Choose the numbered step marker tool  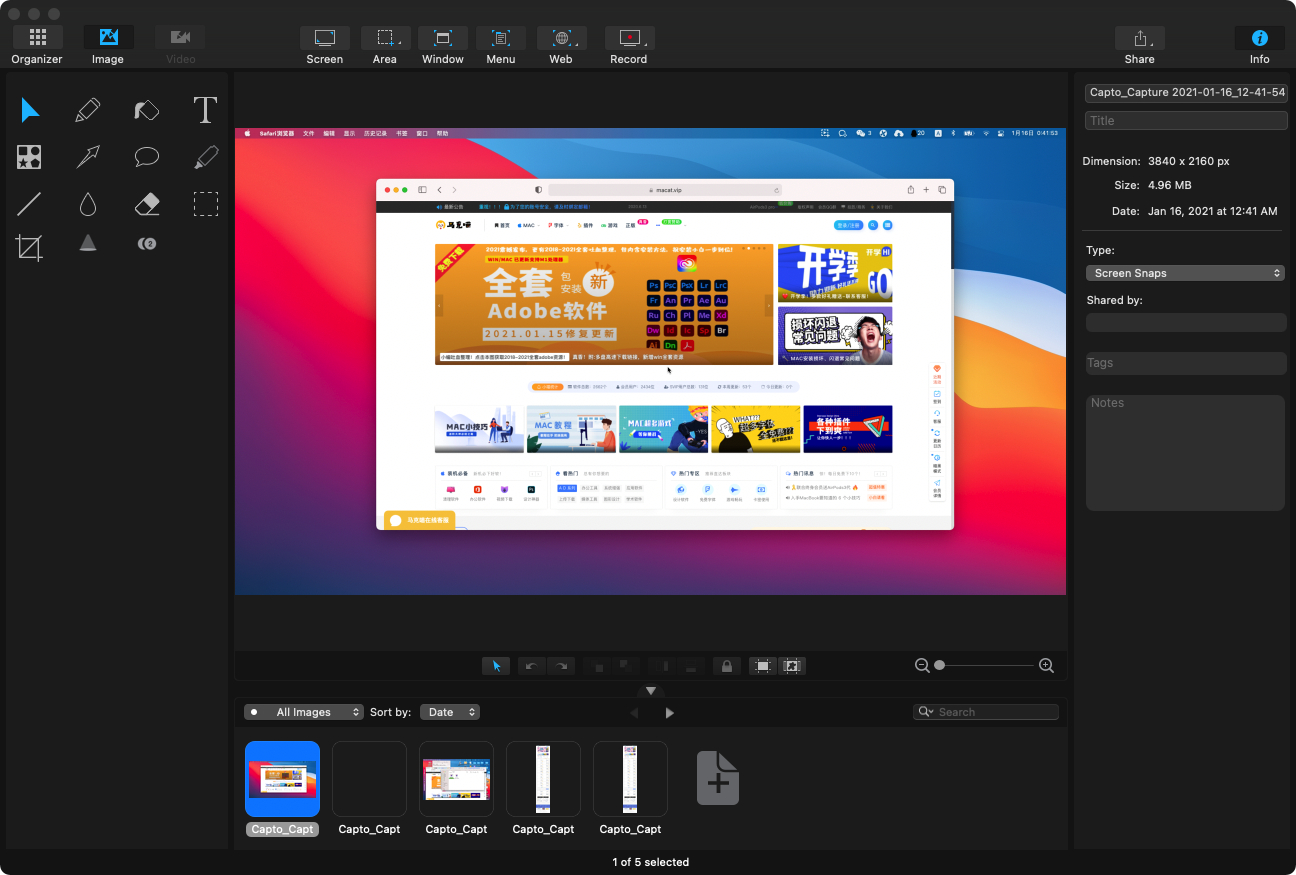tap(147, 243)
